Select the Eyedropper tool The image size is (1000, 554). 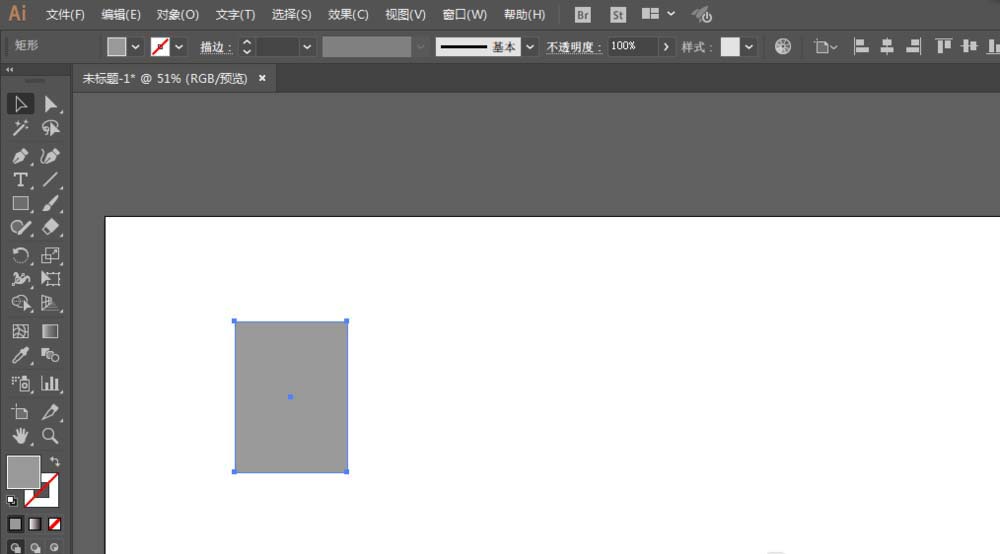(x=20, y=355)
